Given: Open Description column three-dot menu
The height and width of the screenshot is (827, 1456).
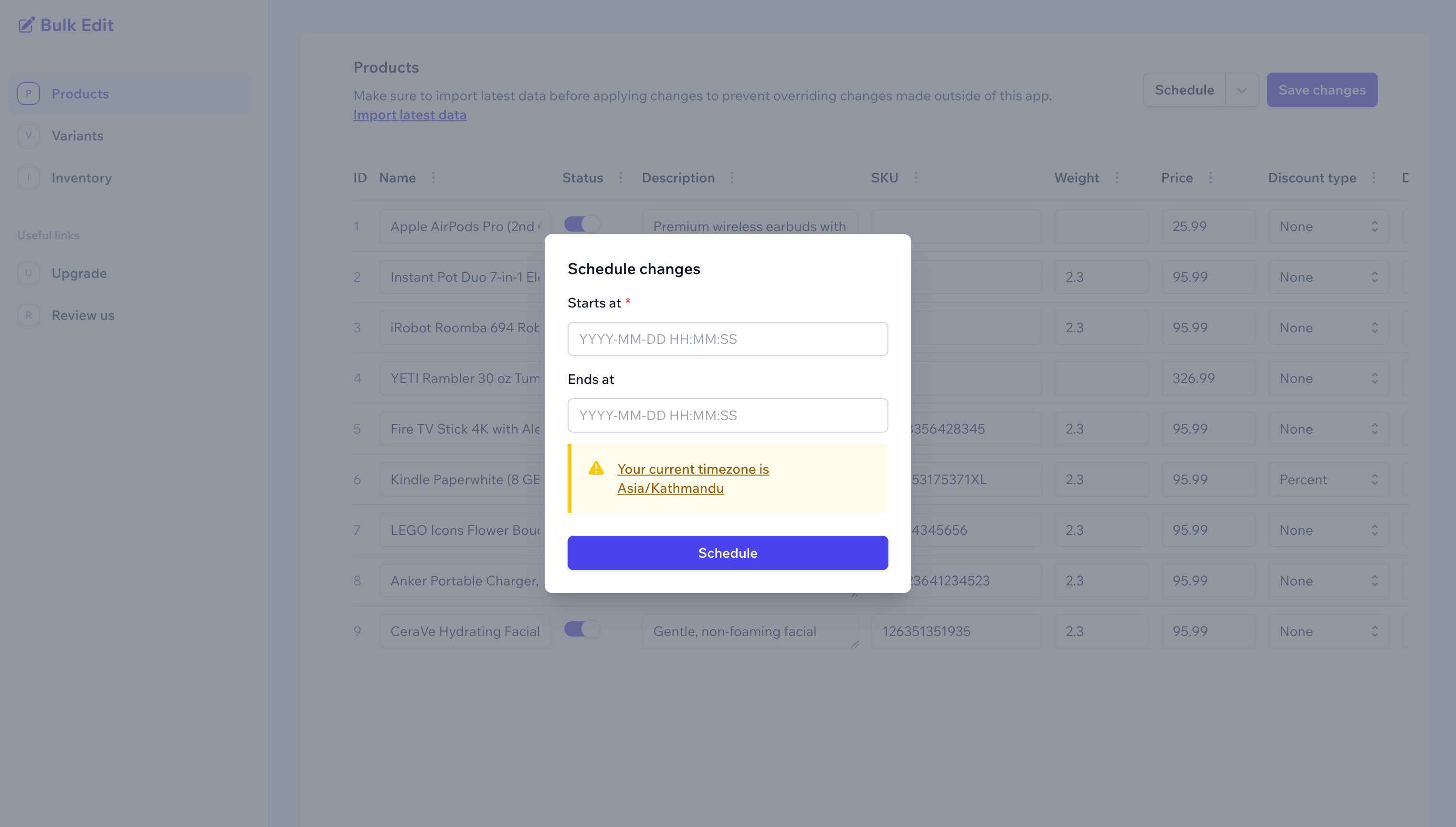Looking at the screenshot, I should coord(732,178).
